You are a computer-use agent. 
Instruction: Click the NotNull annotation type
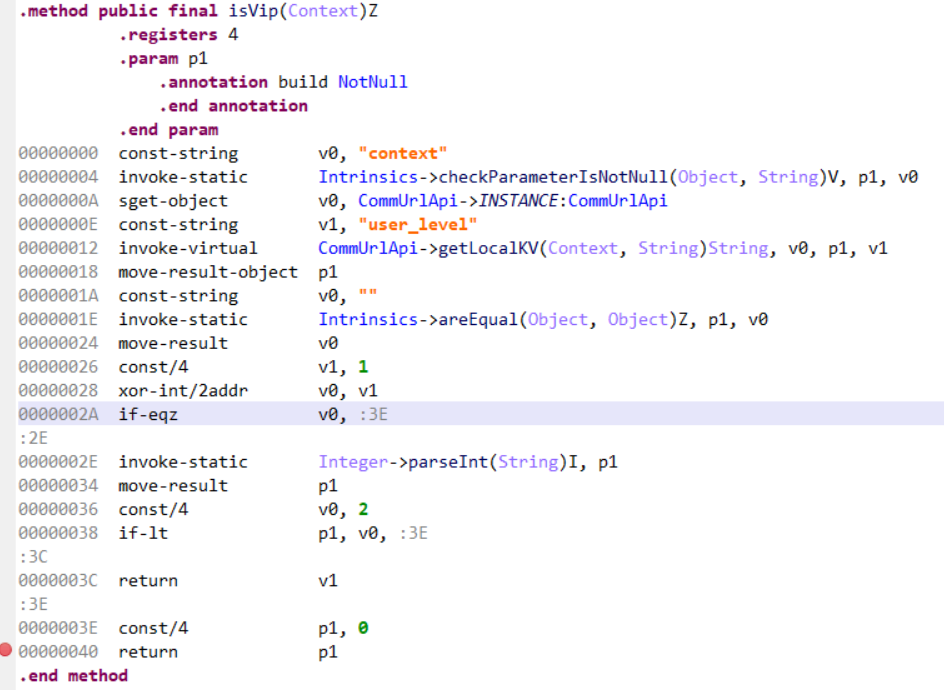[x=373, y=82]
